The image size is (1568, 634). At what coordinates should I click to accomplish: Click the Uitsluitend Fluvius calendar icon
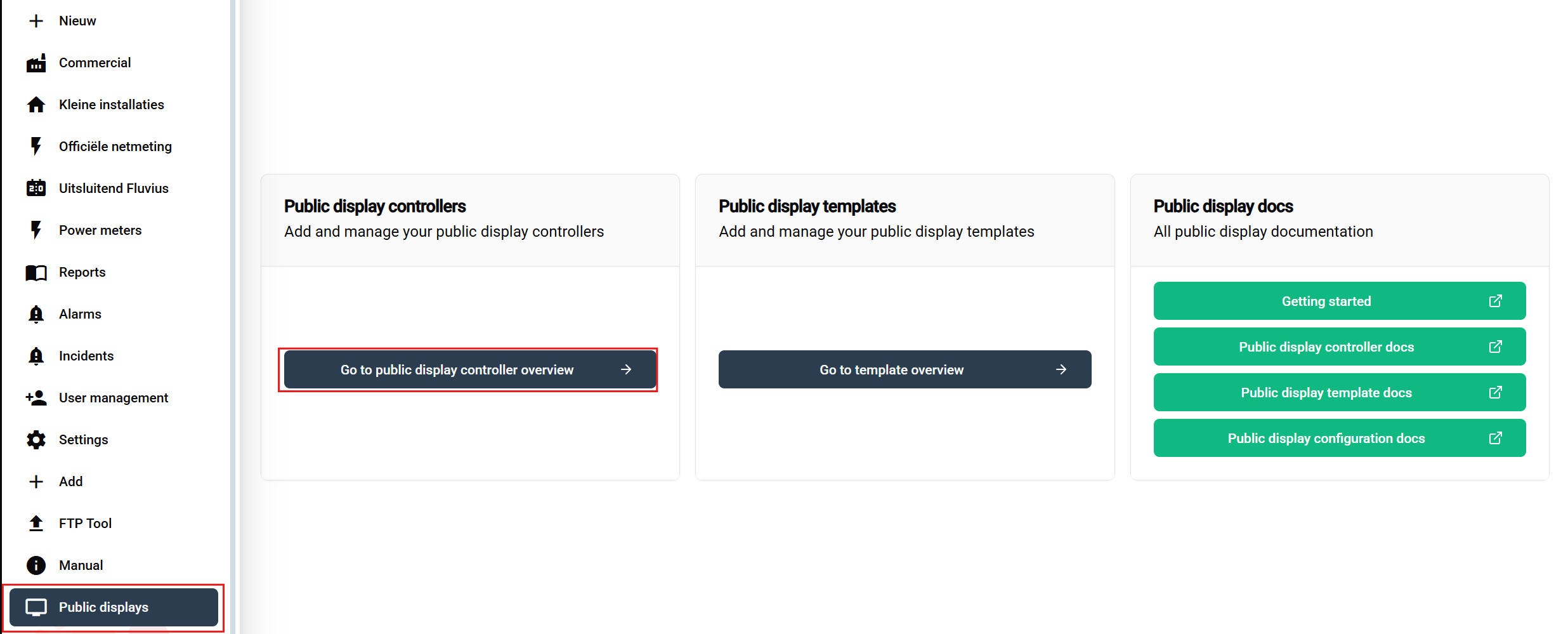point(36,188)
